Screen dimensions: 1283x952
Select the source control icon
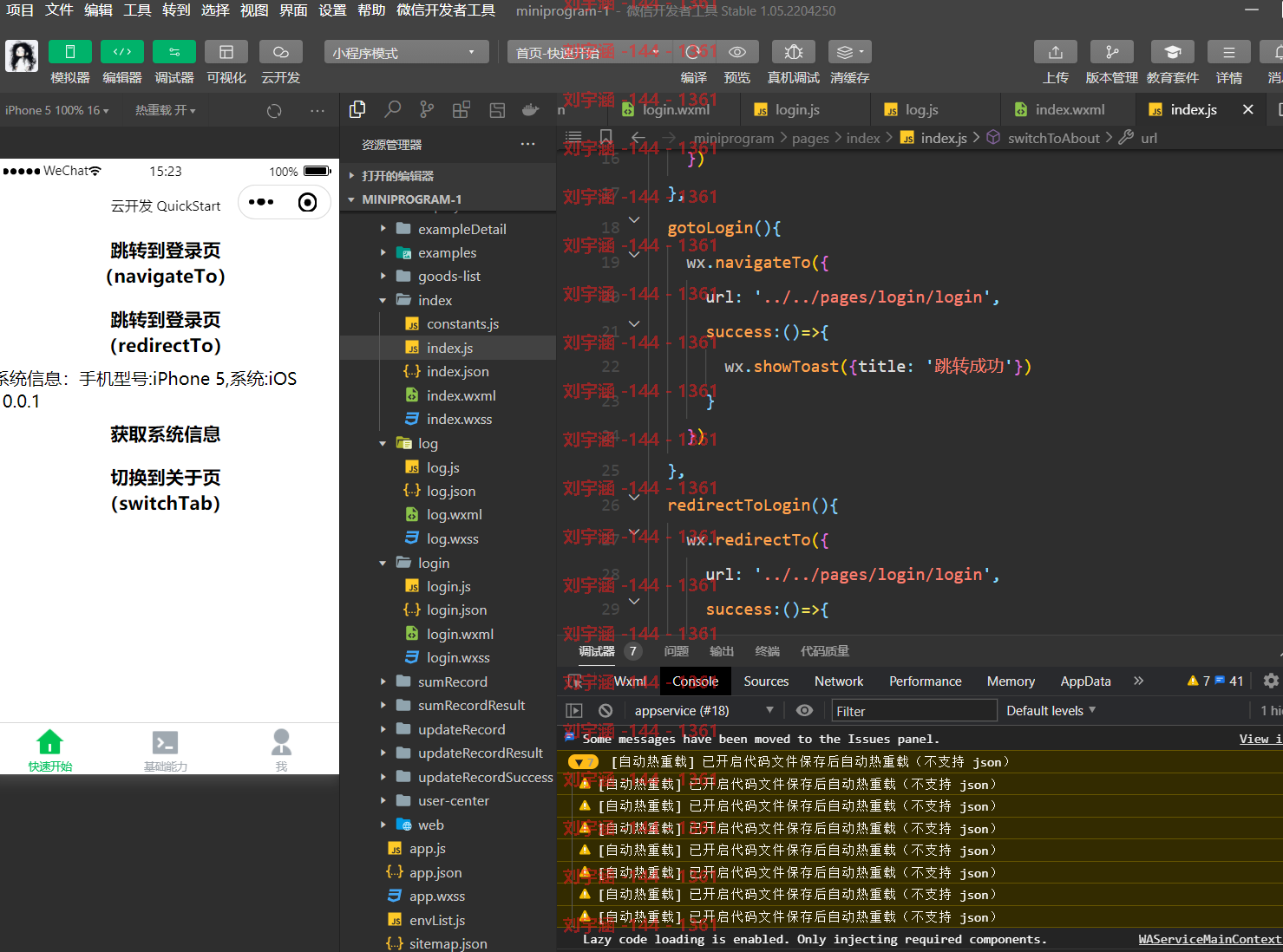(x=427, y=109)
